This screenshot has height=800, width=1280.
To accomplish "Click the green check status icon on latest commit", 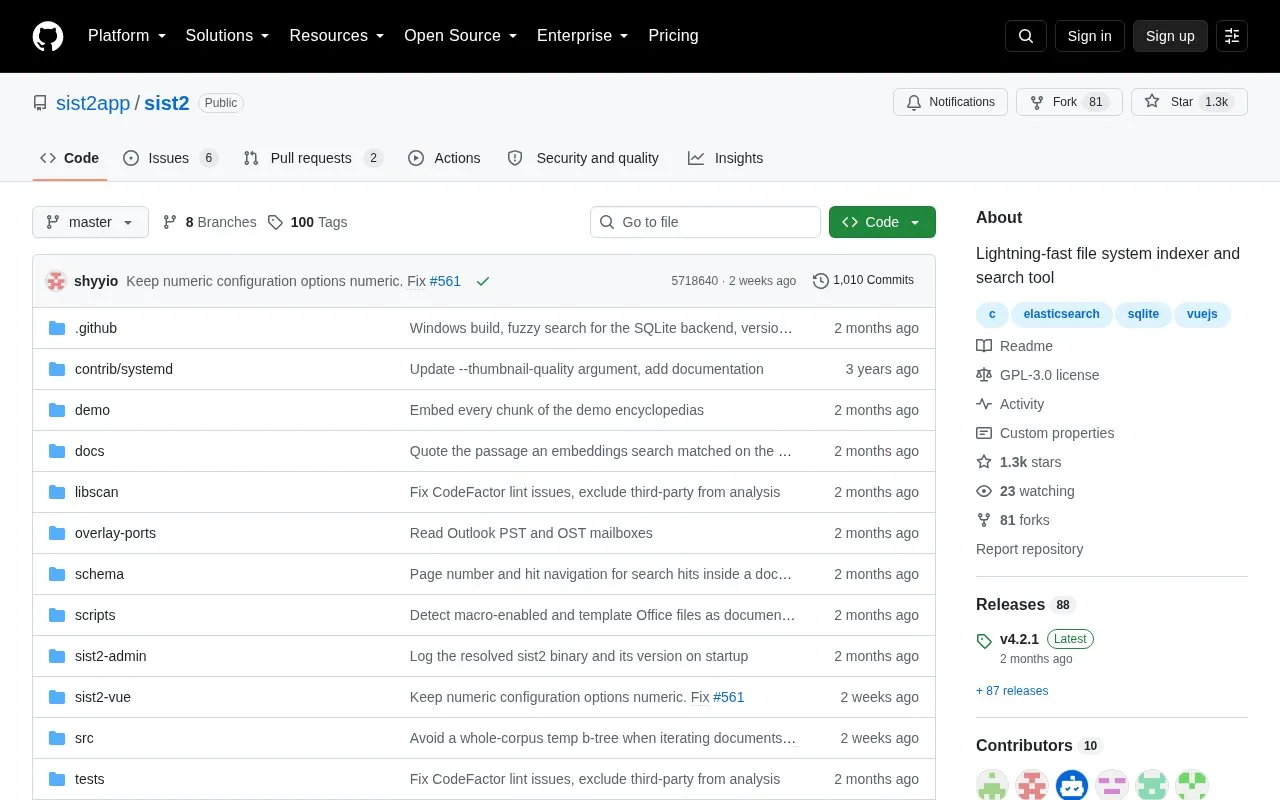I will coord(483,281).
